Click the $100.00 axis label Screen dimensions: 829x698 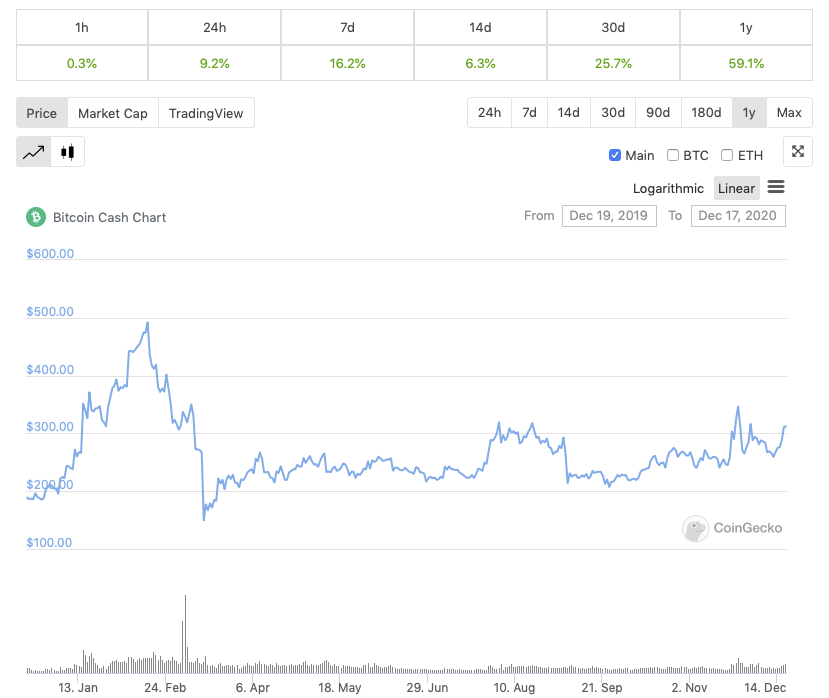pos(49,543)
